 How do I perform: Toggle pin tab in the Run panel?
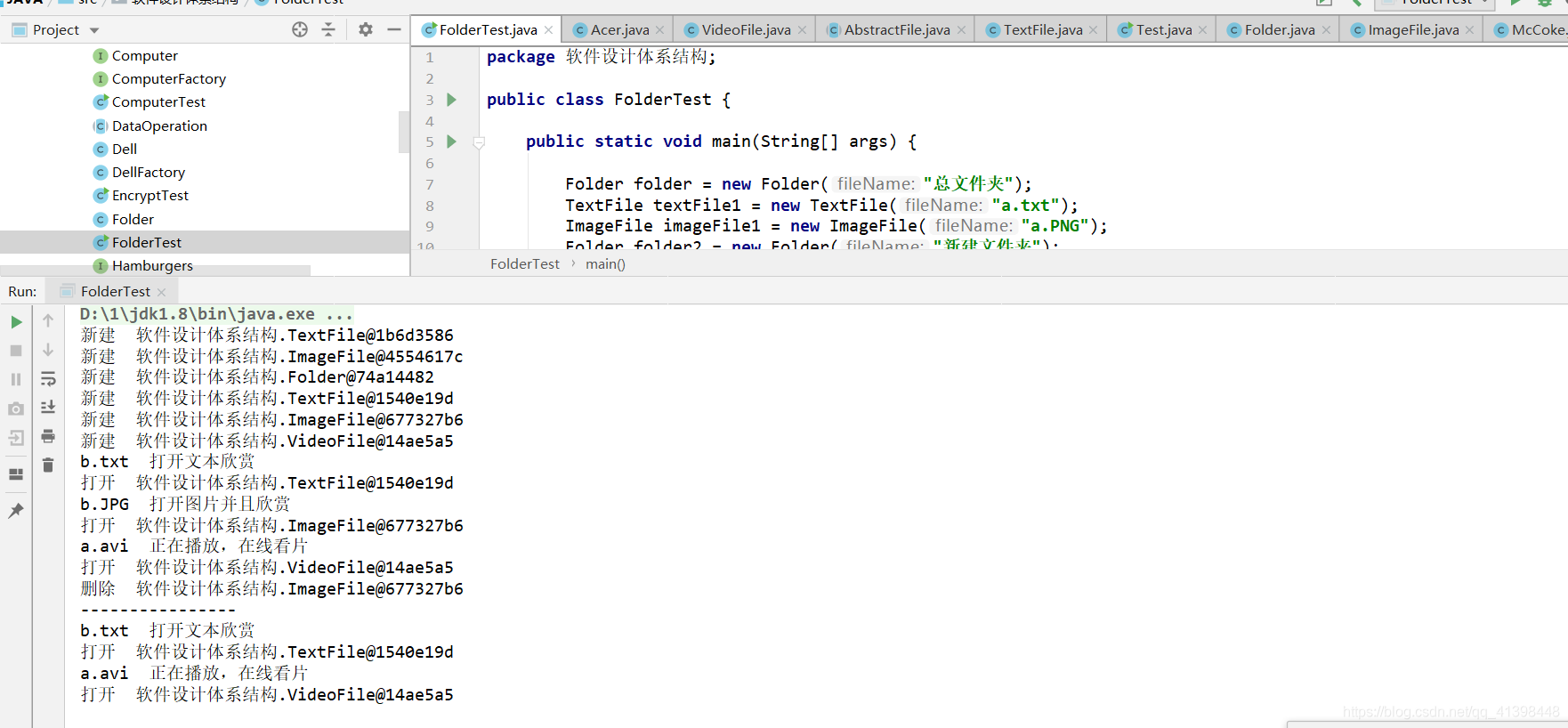coord(16,511)
